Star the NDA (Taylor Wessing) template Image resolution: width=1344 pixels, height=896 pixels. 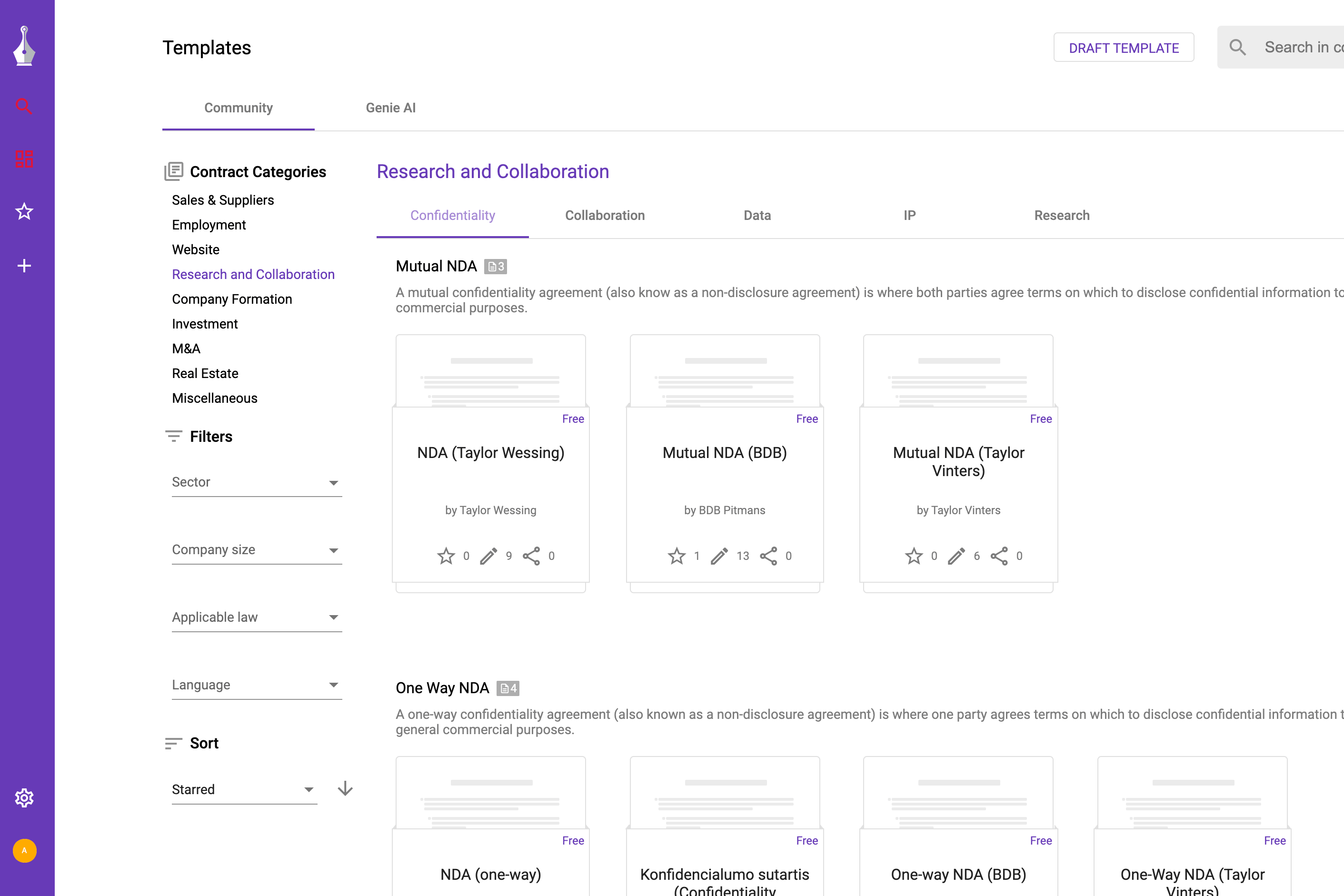pyautogui.click(x=446, y=556)
